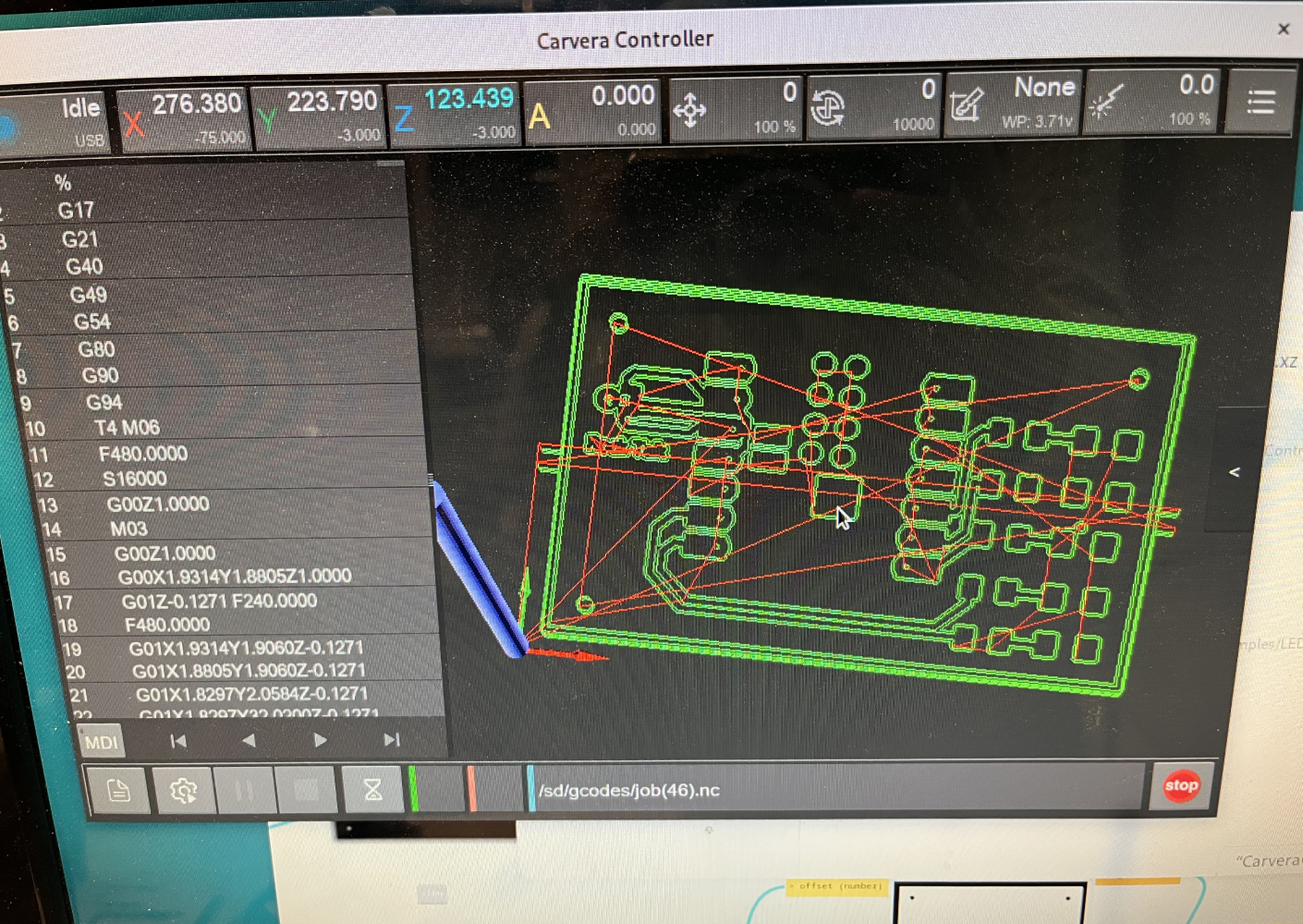This screenshot has width=1303, height=924.
Task: Open the Idle status panel
Action: click(57, 122)
